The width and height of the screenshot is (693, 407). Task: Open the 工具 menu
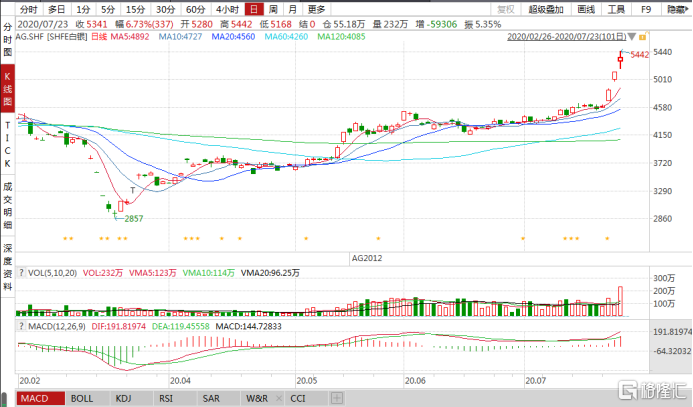pyautogui.click(x=616, y=9)
